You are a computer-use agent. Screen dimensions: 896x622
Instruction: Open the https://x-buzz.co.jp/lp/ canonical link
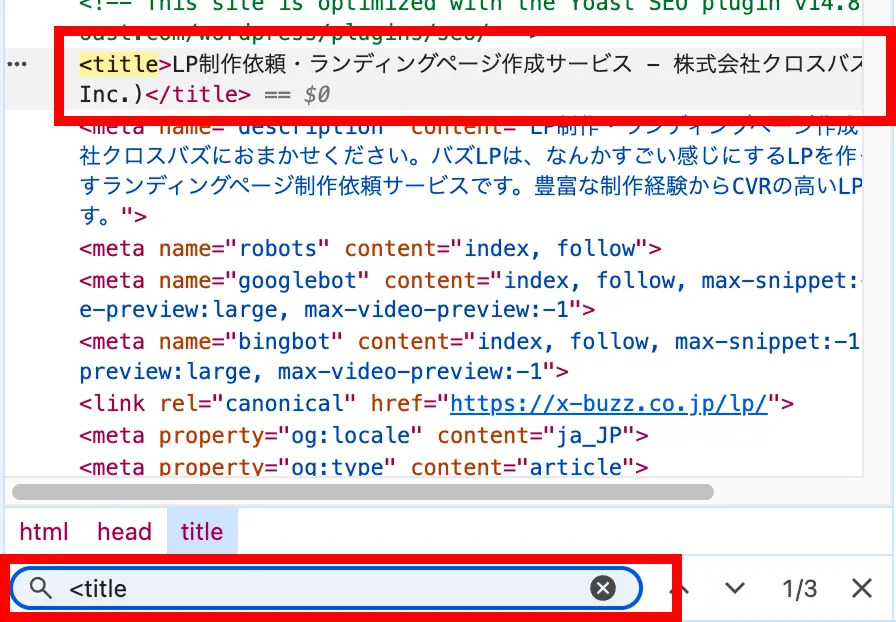tap(609, 404)
